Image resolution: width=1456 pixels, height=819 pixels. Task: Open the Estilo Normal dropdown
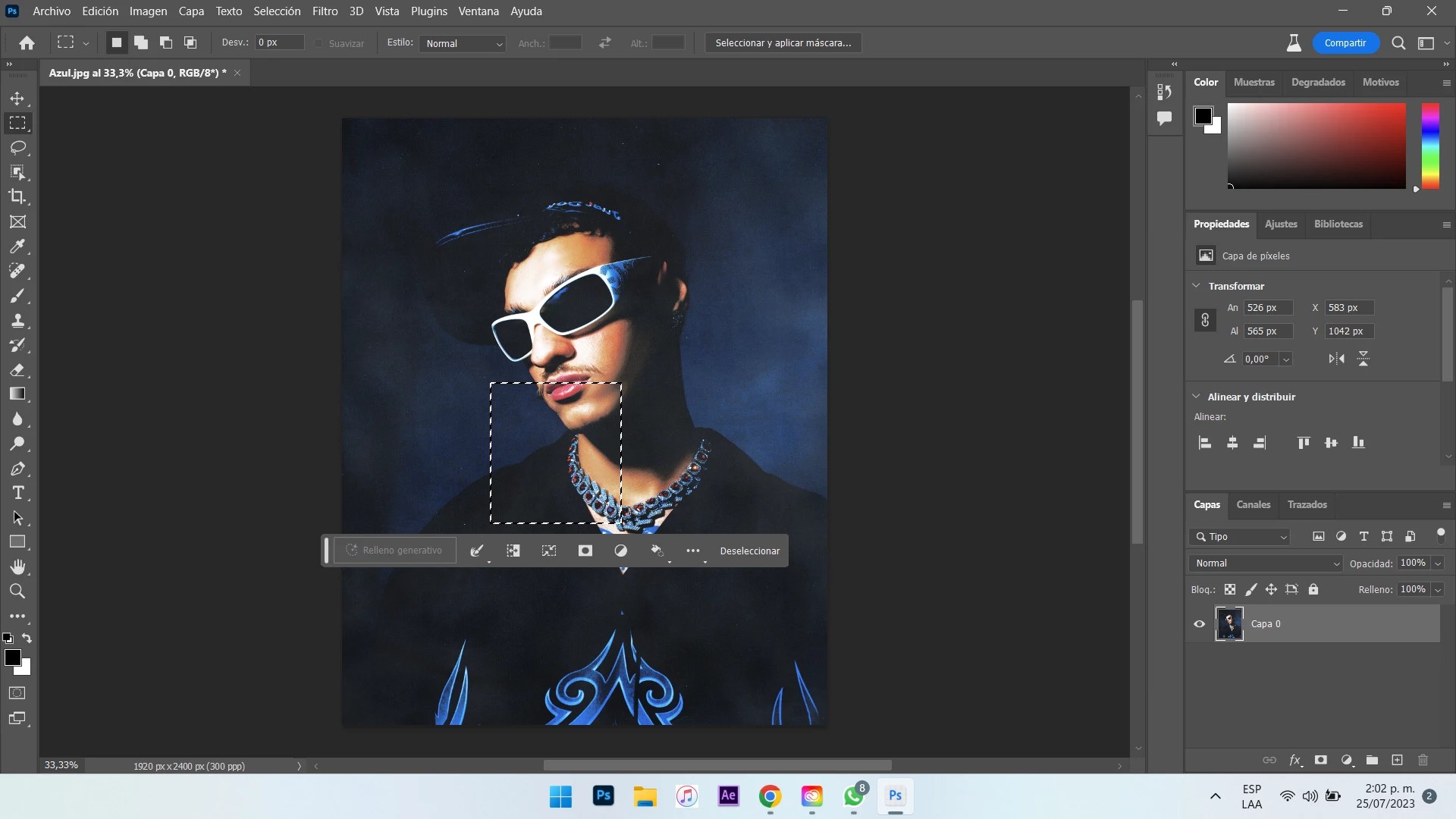[x=463, y=43]
